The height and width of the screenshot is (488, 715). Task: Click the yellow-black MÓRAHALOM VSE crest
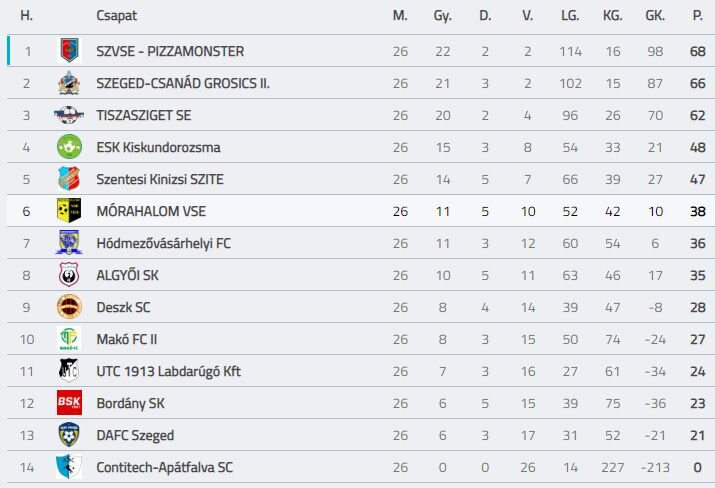(x=69, y=211)
